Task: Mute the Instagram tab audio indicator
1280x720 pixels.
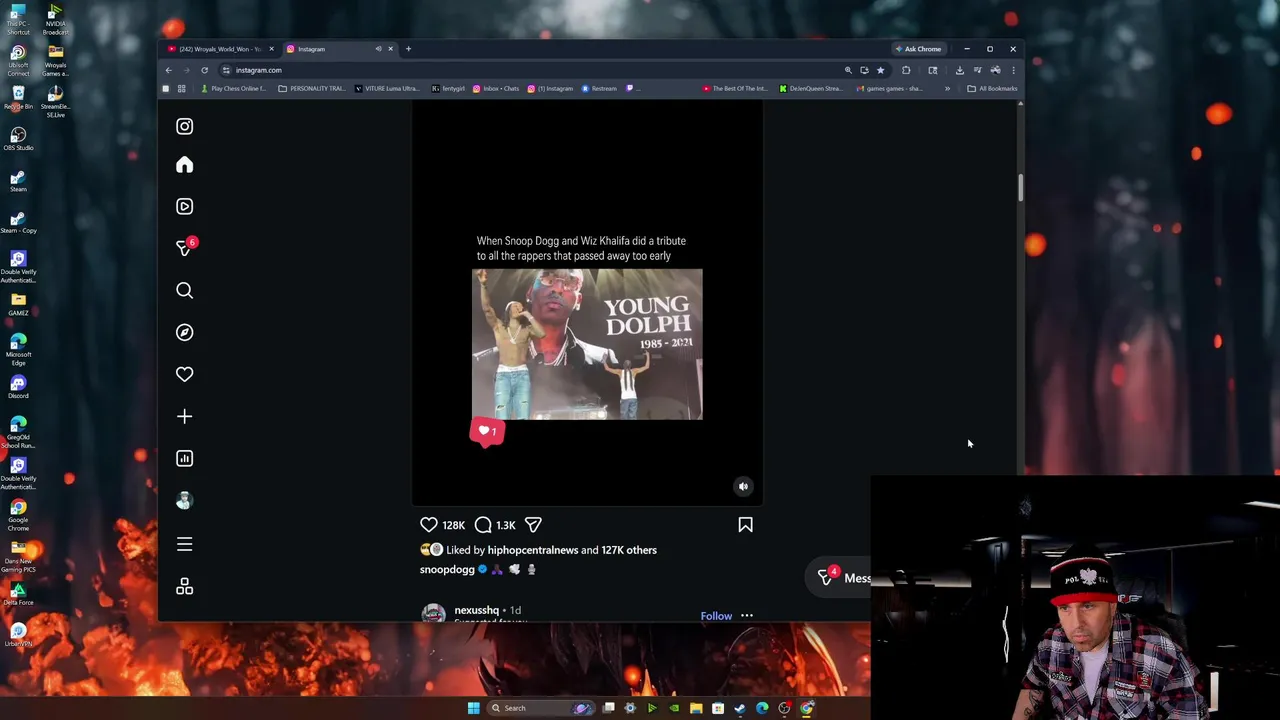Action: pos(378,49)
